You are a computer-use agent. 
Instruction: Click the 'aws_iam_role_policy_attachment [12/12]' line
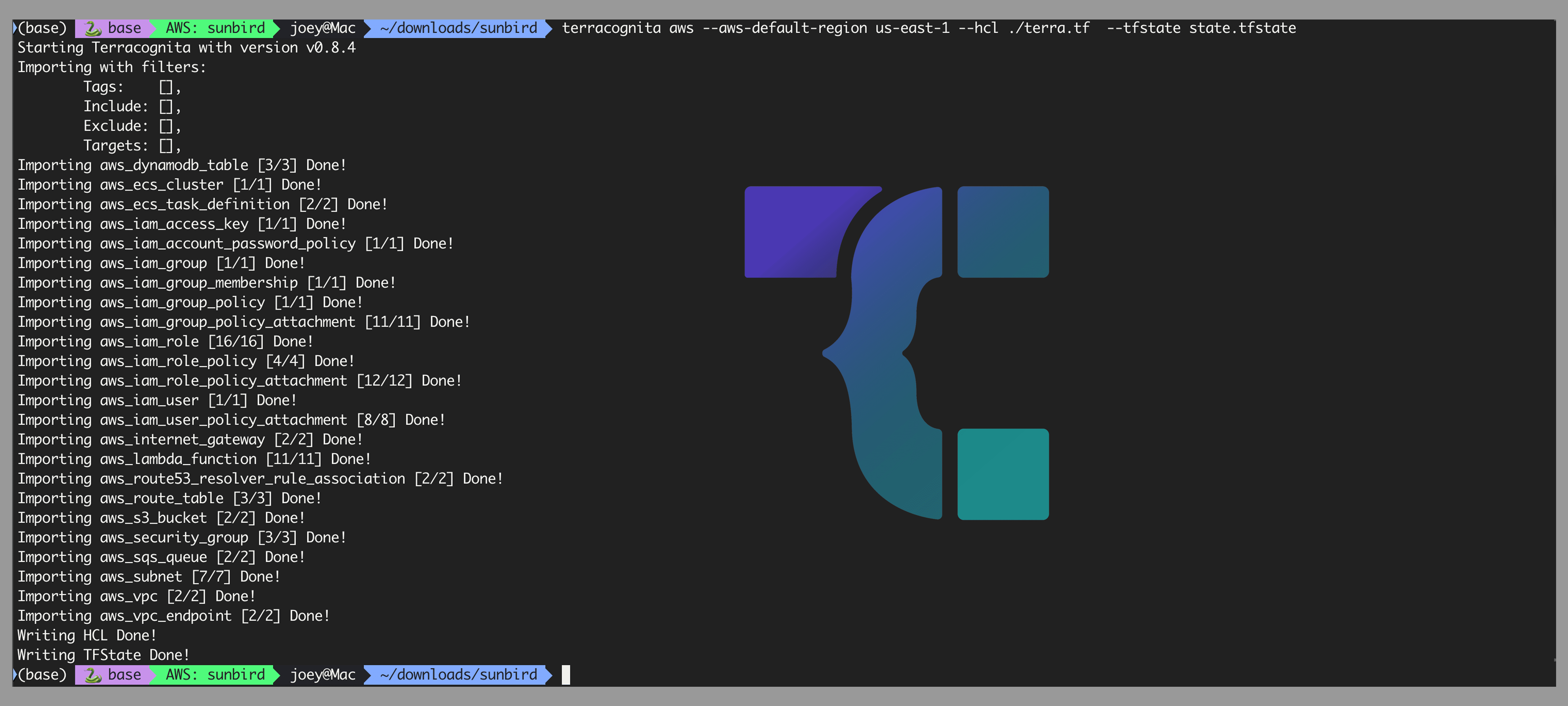click(239, 380)
